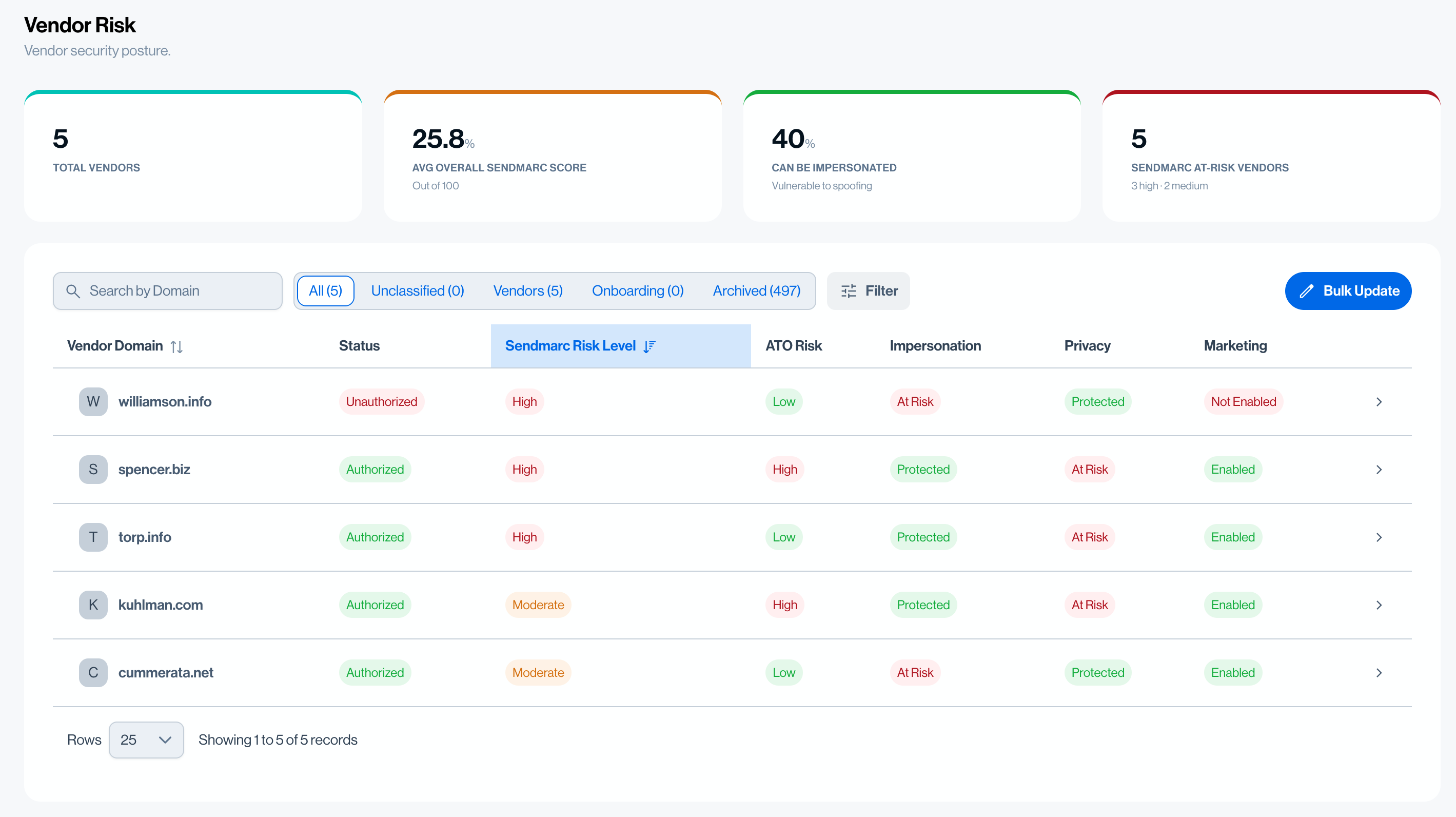The image size is (1456, 817).
Task: Expand the williamson.info row chevron
Action: (x=1379, y=402)
